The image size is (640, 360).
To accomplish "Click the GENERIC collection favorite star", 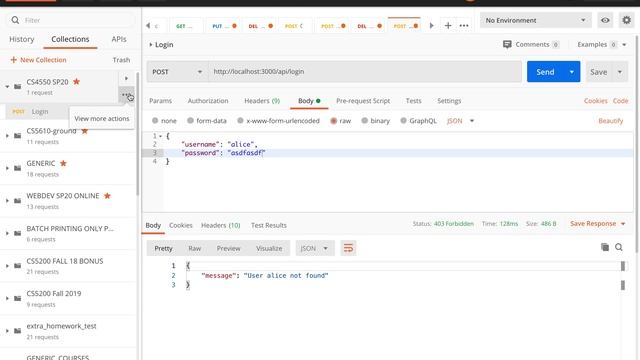I will click(63, 163).
